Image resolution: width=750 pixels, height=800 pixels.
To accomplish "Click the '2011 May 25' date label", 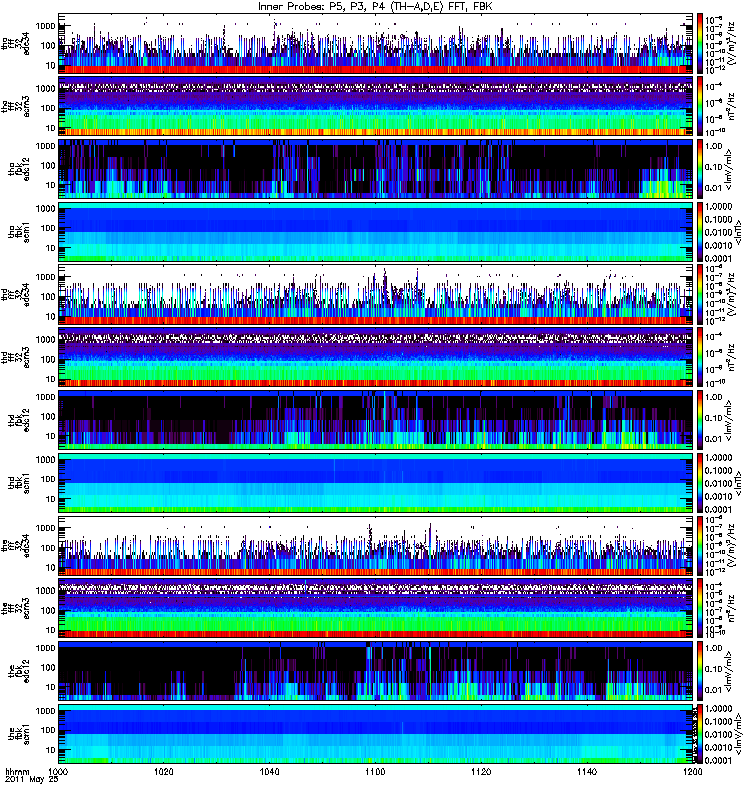I will [31, 780].
